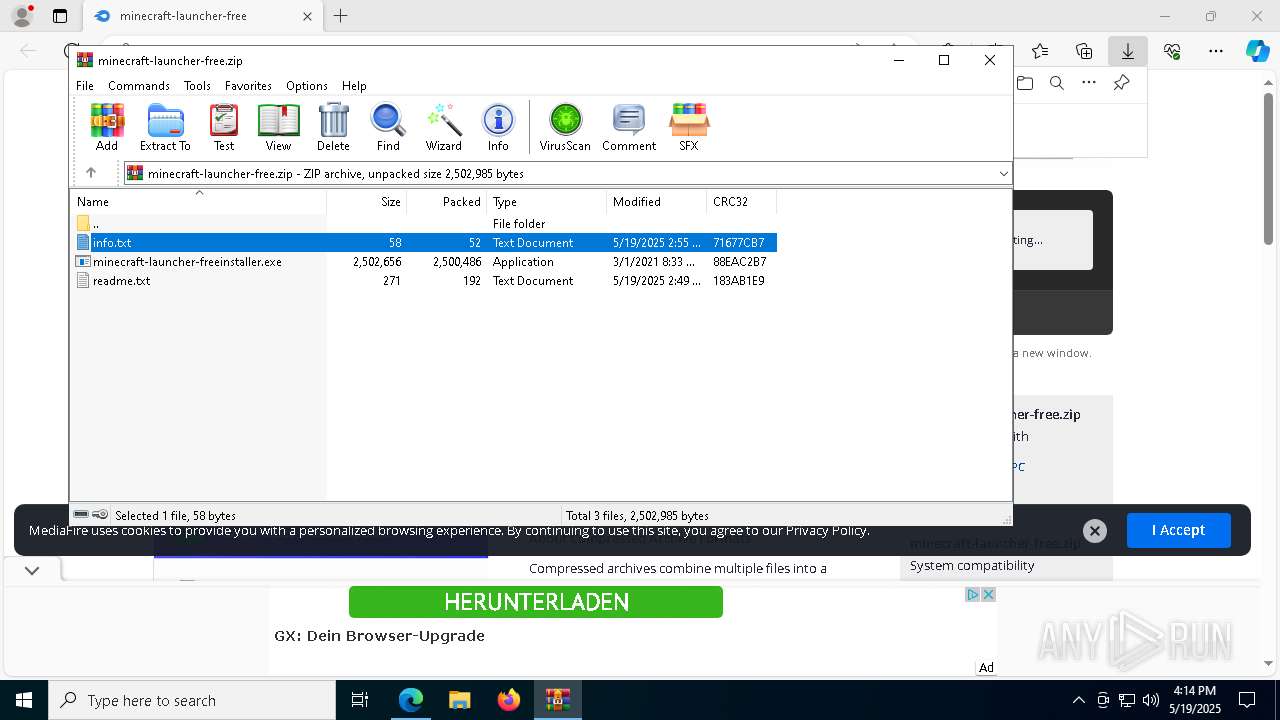Sort by Size column header
This screenshot has width=1280, height=720.
click(367, 202)
